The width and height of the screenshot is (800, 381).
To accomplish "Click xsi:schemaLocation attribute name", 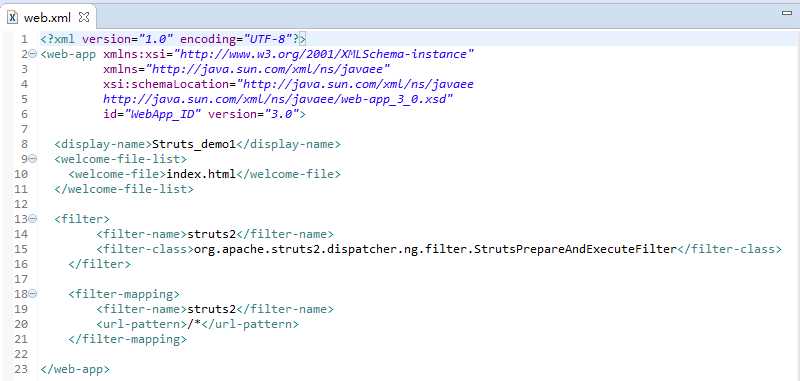I will click(x=166, y=84).
